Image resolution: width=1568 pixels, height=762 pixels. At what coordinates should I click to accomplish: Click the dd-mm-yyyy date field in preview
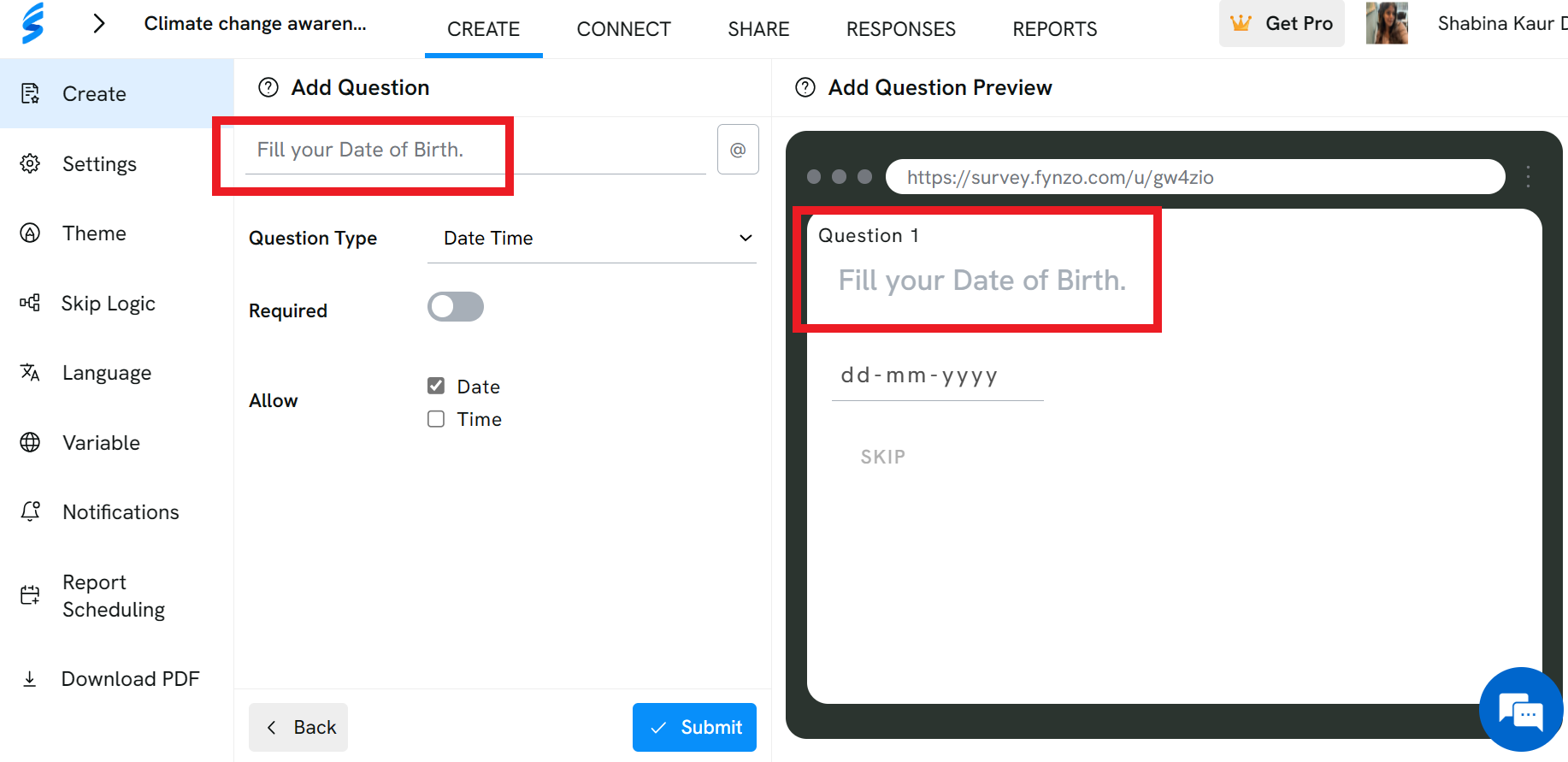937,375
